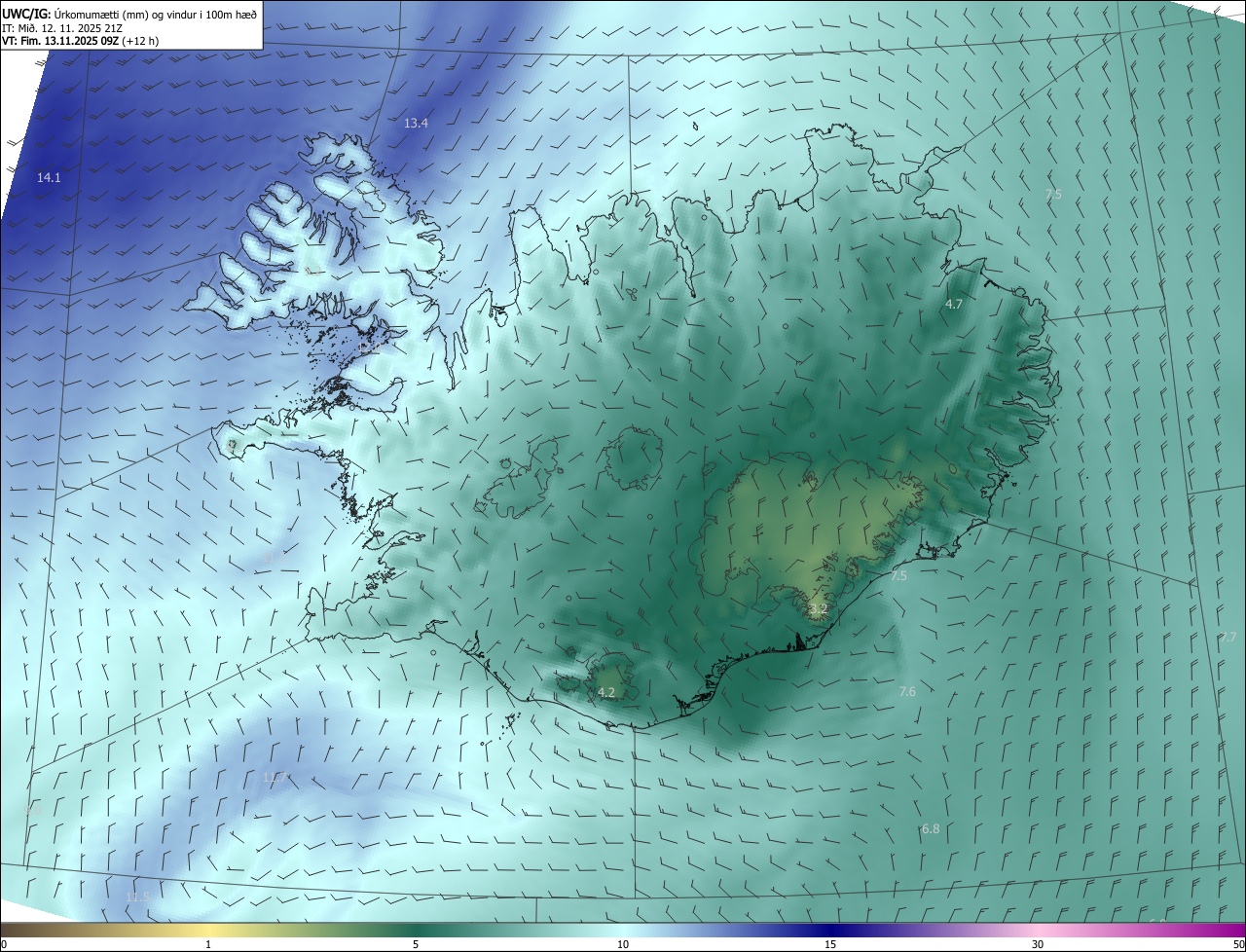This screenshot has width=1246, height=952.
Task: Click the 30 label on the colour scale
Action: (x=1038, y=945)
